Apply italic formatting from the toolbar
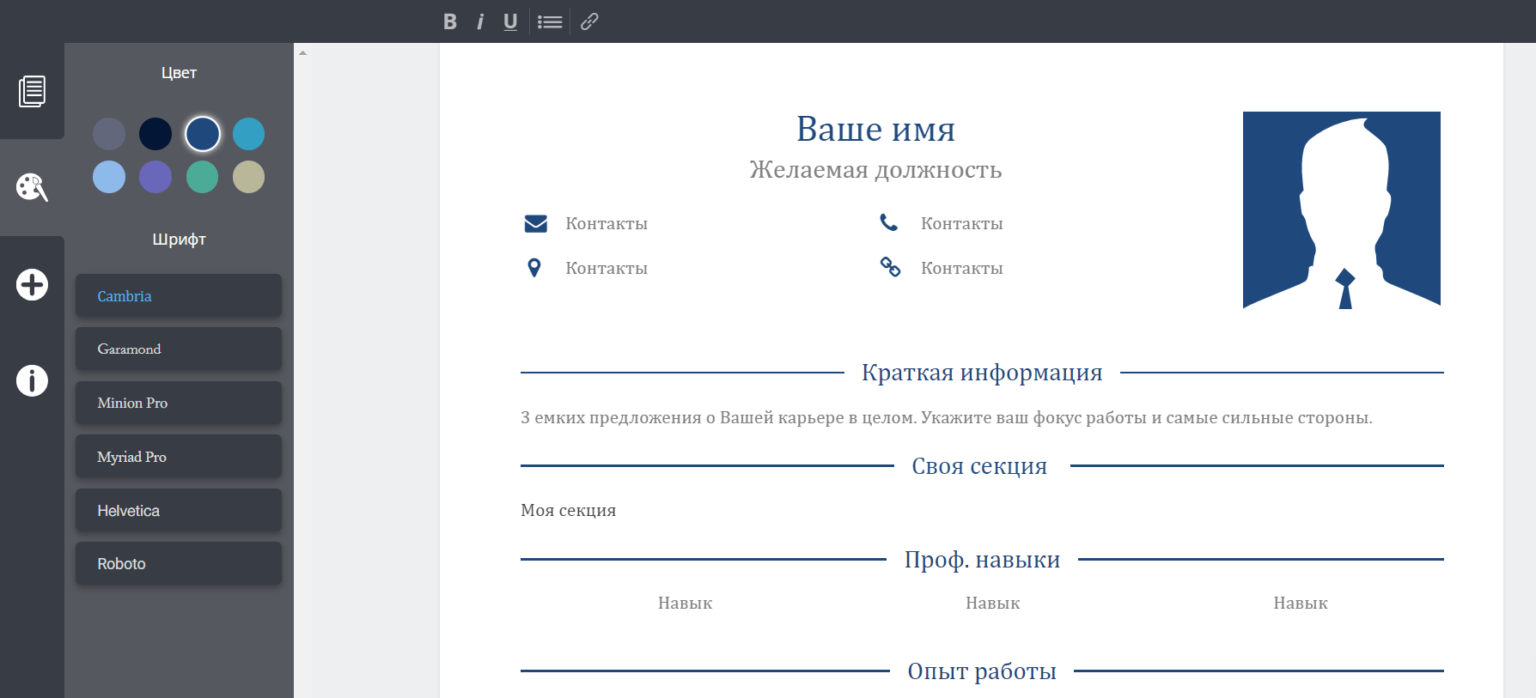1536x698 pixels. point(479,21)
